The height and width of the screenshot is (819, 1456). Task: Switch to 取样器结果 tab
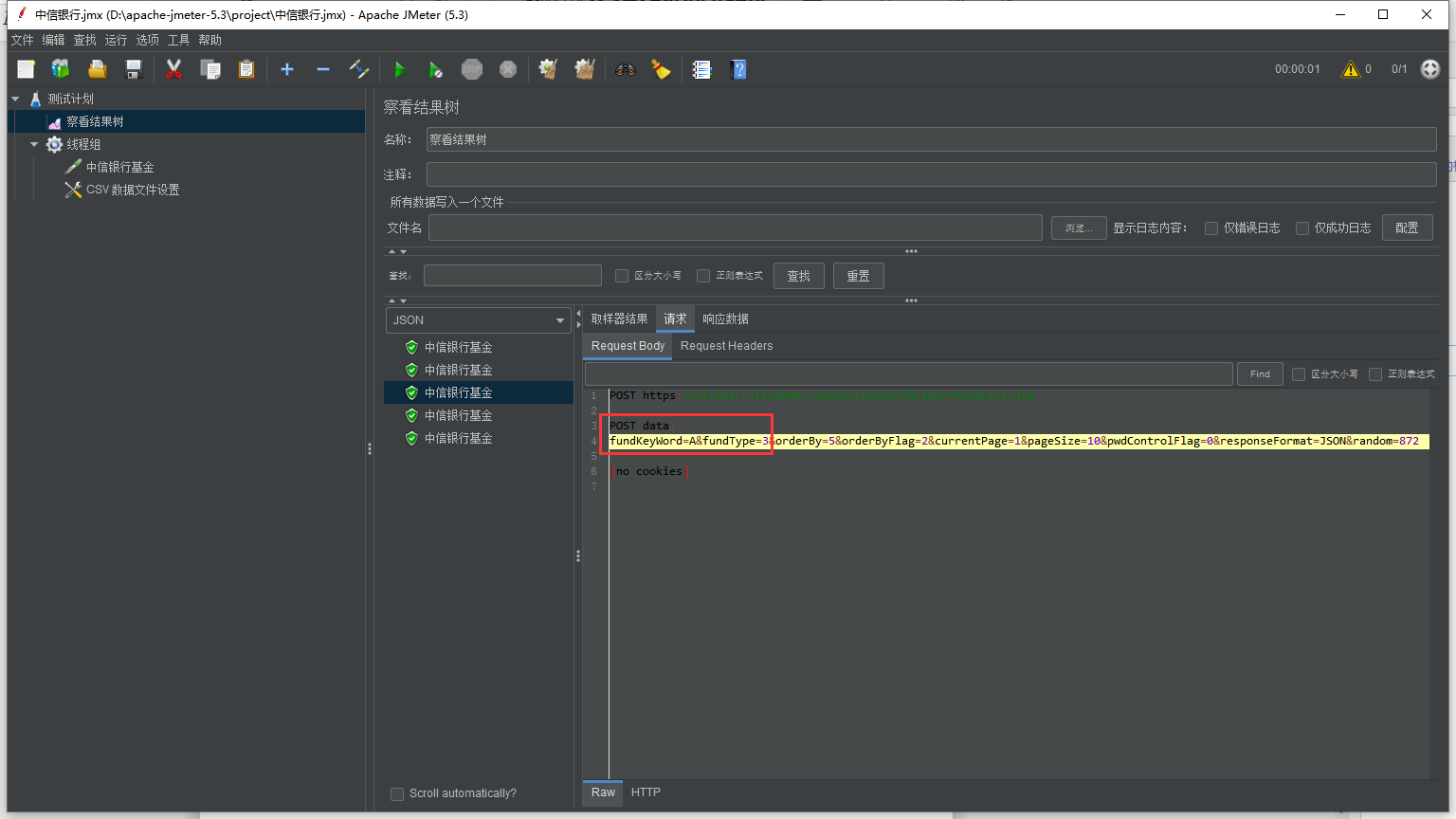click(619, 319)
